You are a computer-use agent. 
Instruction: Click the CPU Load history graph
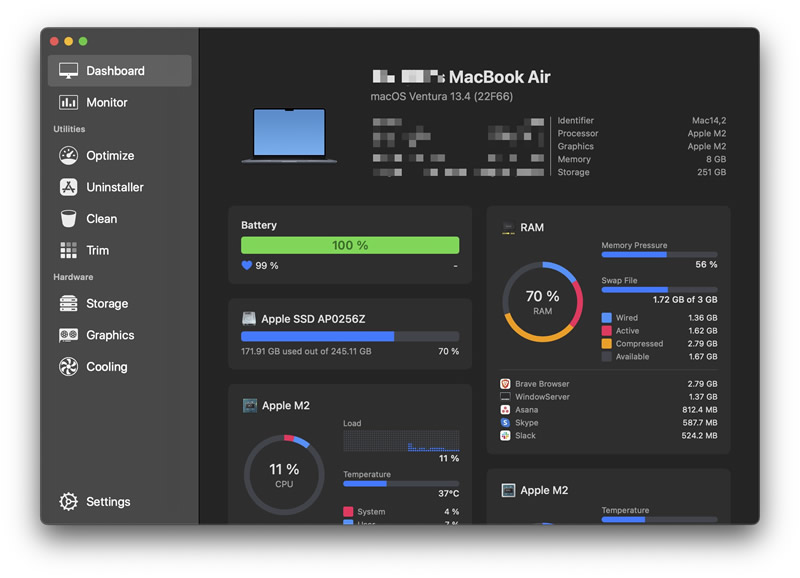tap(401, 441)
